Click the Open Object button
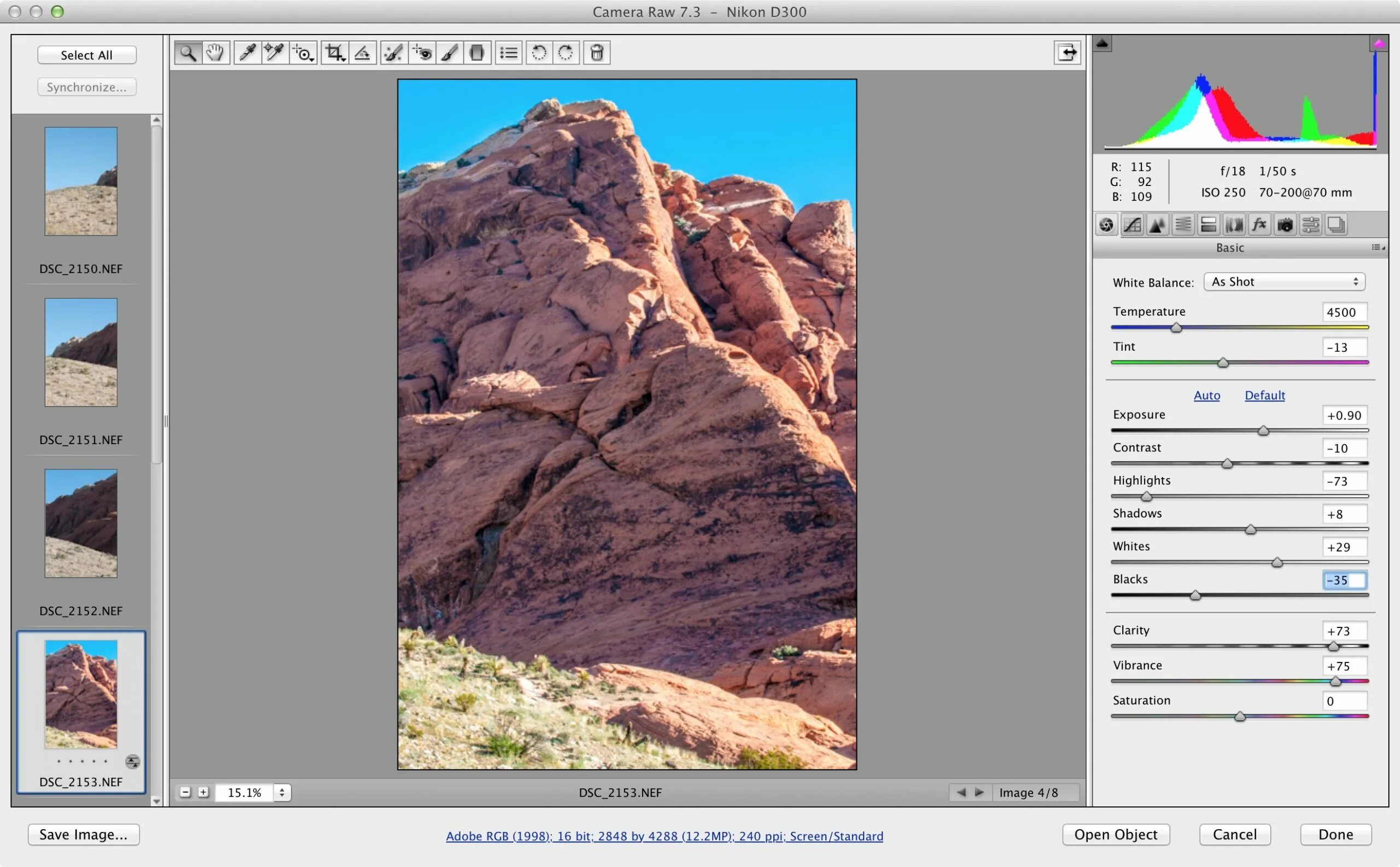Image resolution: width=1400 pixels, height=867 pixels. click(1115, 834)
